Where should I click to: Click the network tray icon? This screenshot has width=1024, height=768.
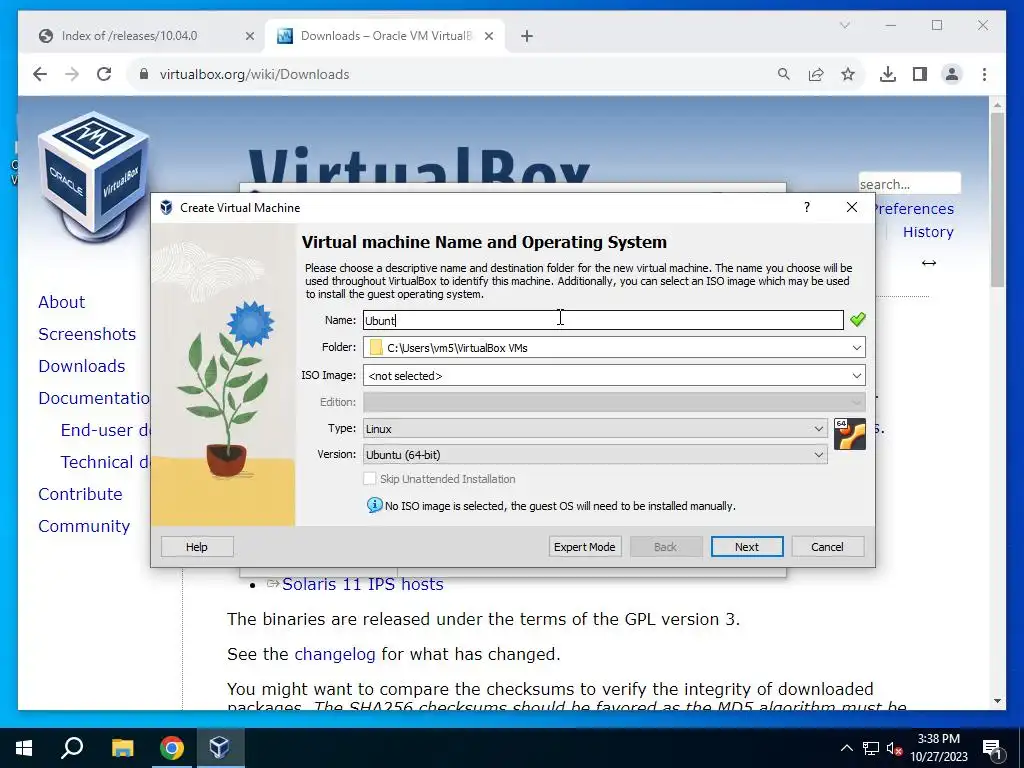click(x=871, y=748)
